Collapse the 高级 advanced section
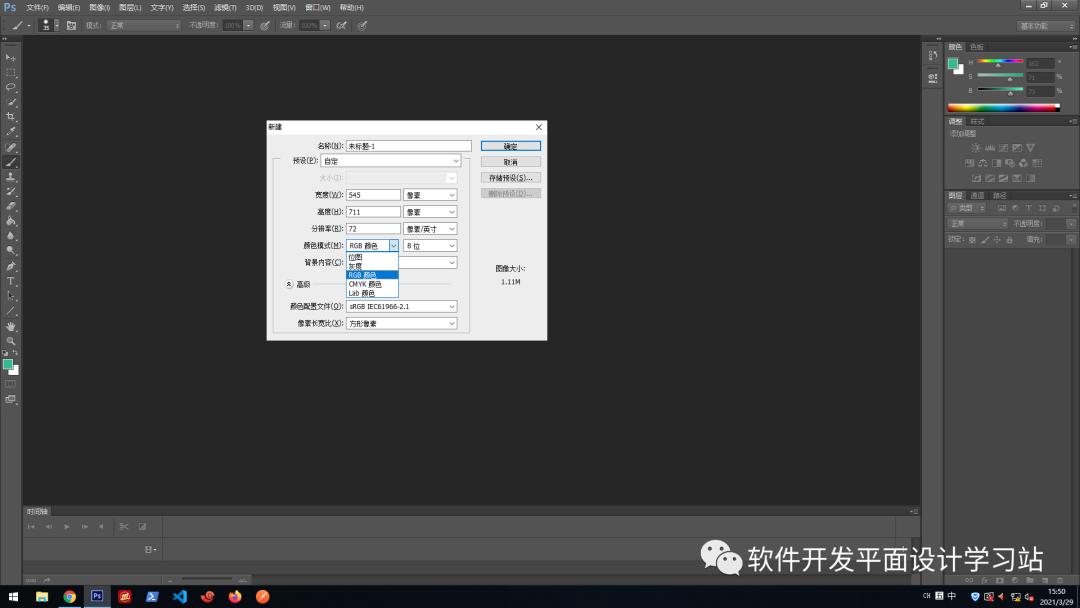Screen dimensions: 1080x608 (289, 283)
